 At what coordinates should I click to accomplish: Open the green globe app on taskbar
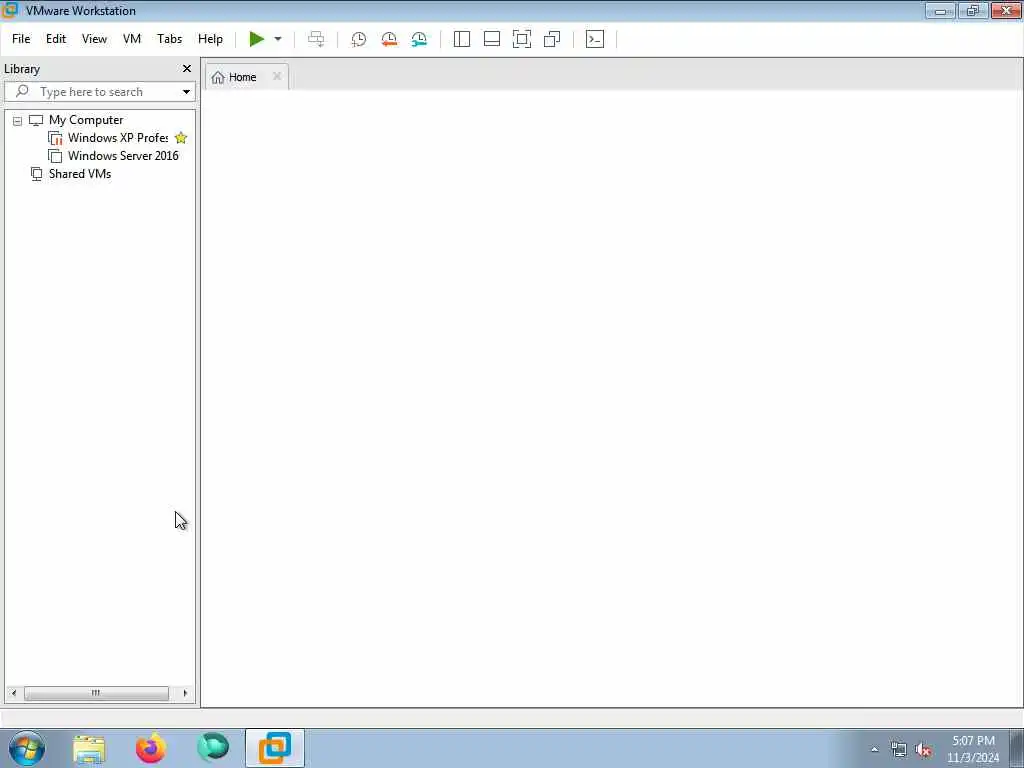click(213, 748)
